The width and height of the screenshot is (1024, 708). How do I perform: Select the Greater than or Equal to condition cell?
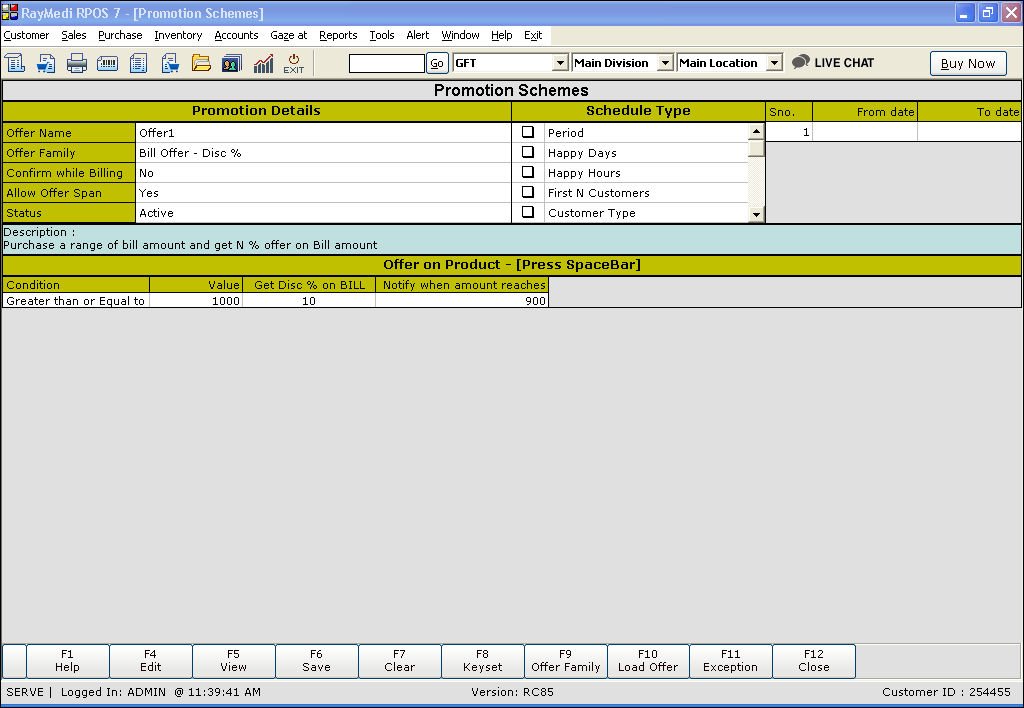tap(76, 300)
